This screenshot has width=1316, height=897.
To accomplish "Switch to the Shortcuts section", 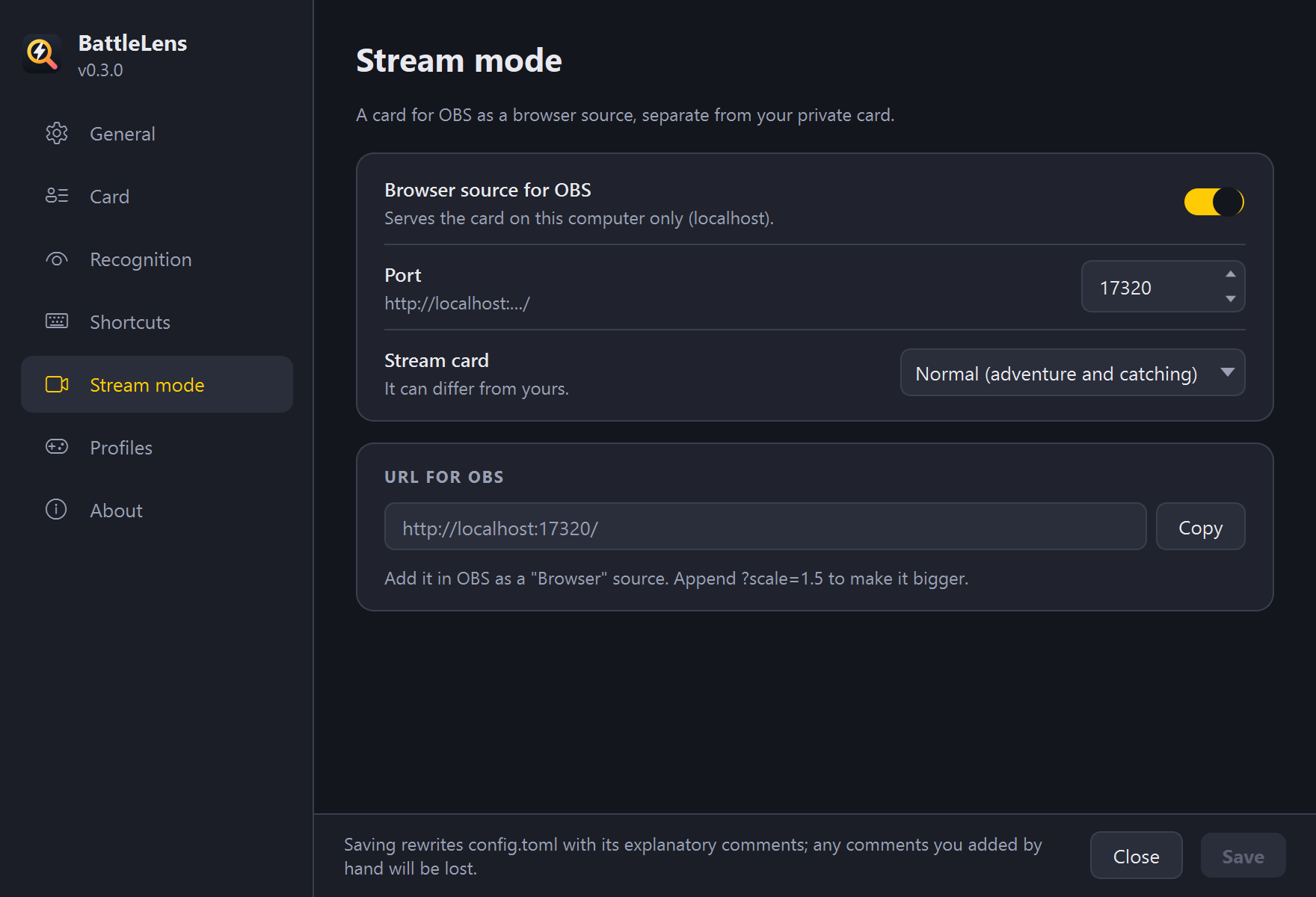I will click(157, 322).
